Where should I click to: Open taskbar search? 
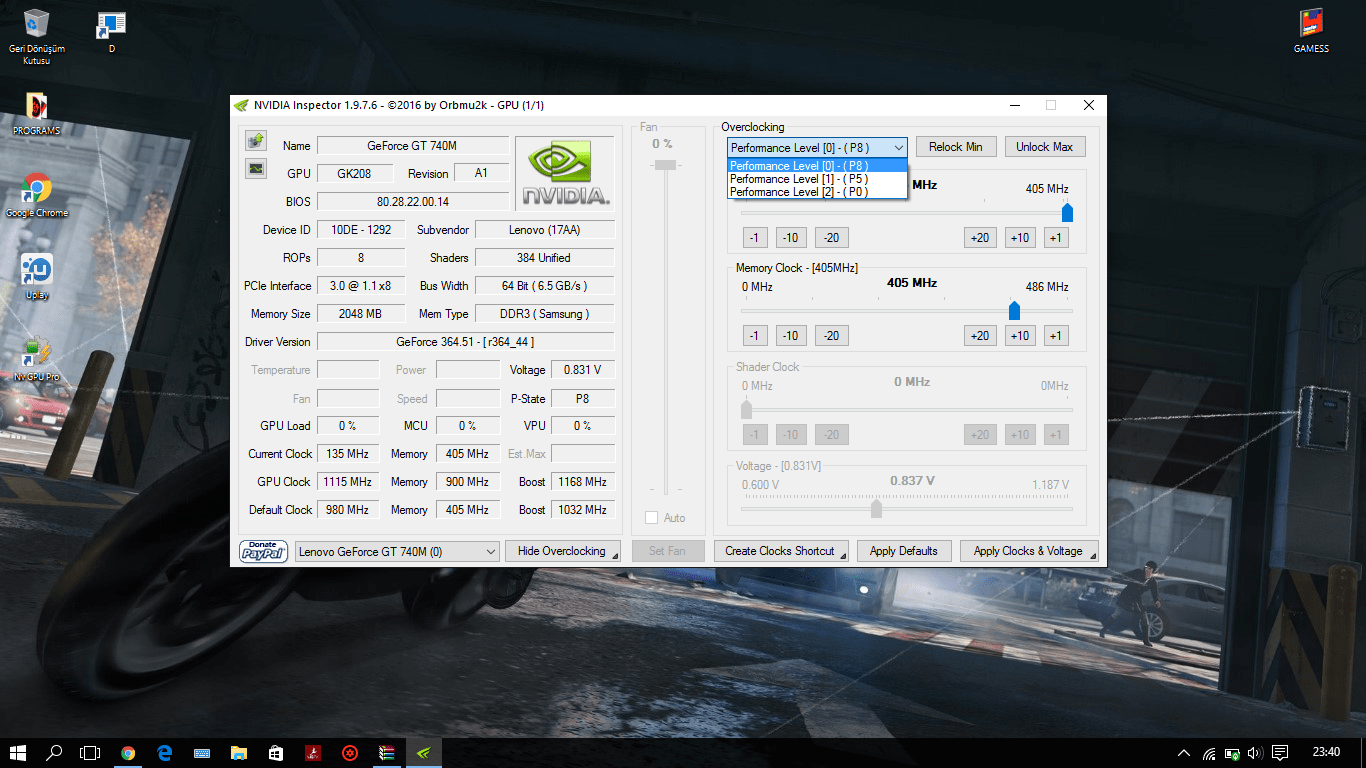tap(55, 753)
